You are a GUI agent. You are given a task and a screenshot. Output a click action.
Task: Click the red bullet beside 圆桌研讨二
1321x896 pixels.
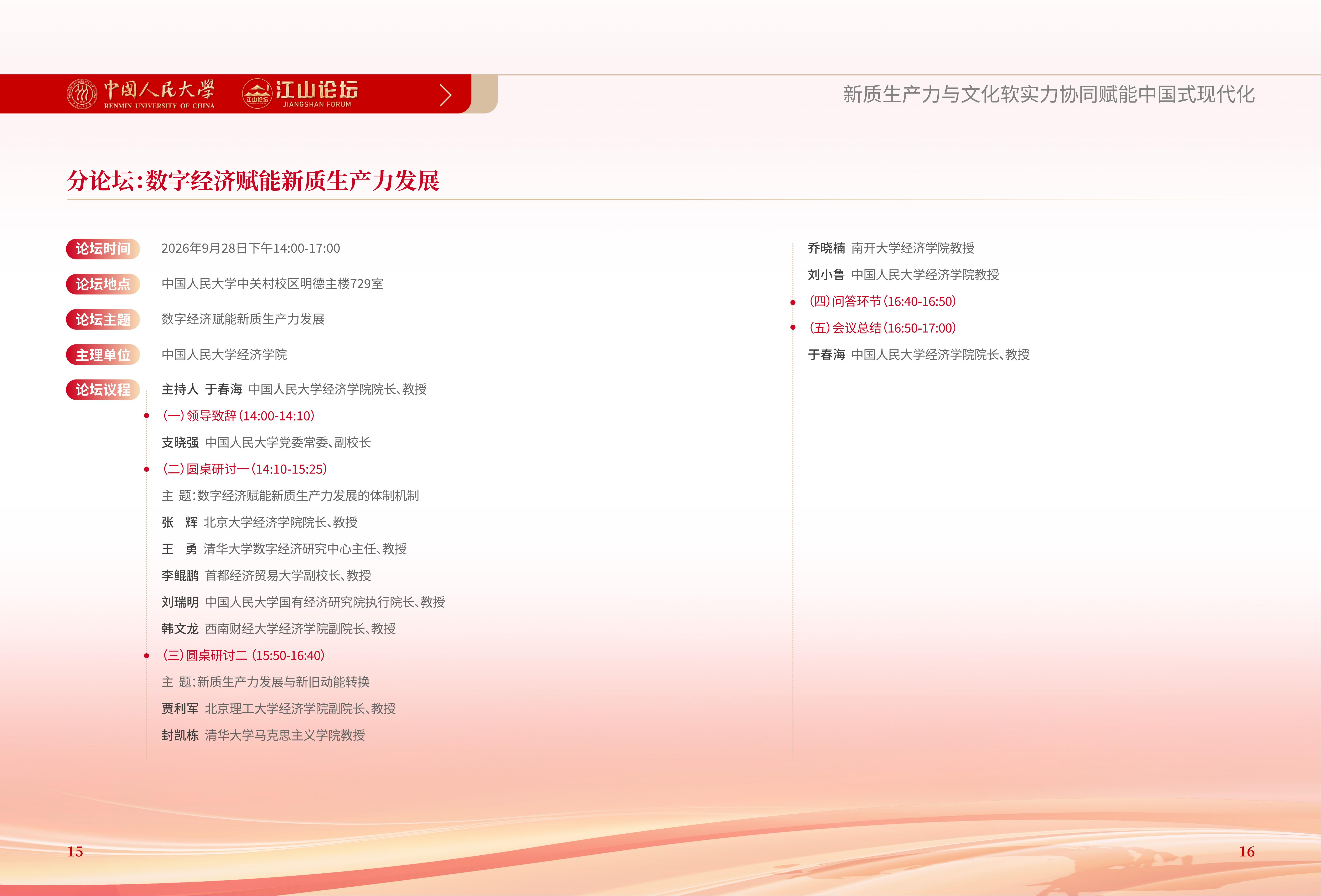[147, 656]
